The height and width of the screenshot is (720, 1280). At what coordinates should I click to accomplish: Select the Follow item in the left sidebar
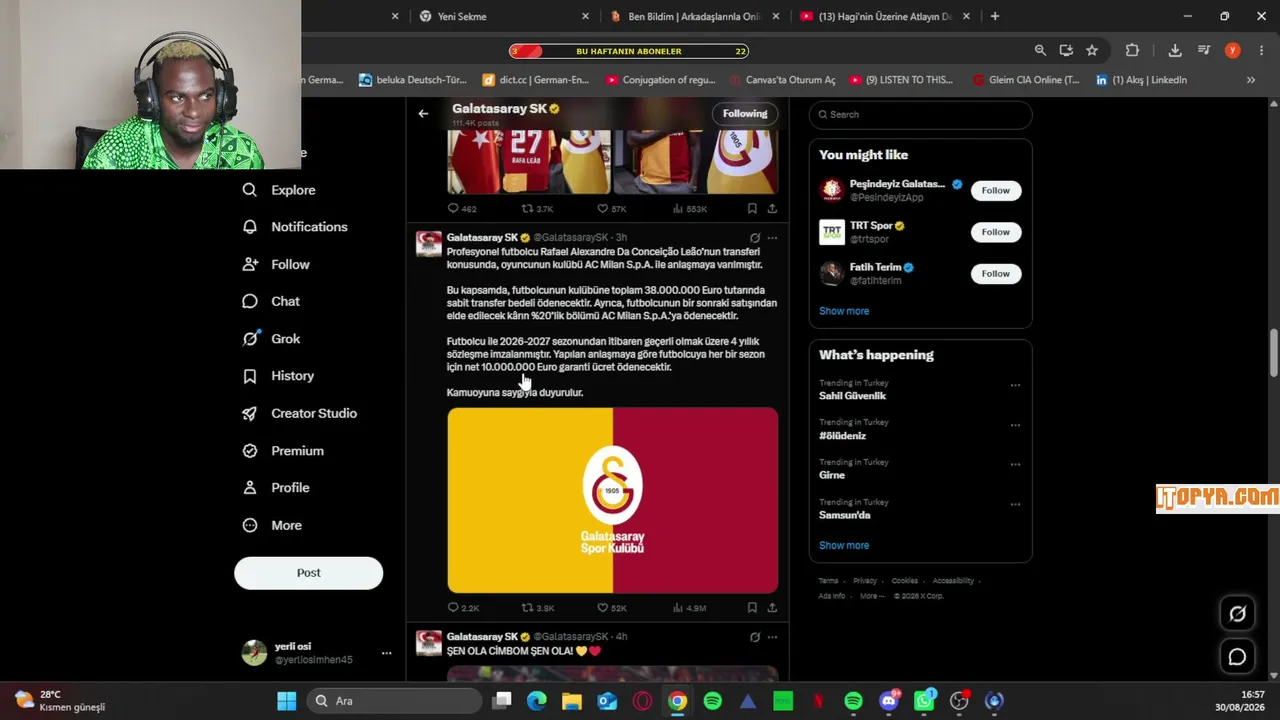(x=276, y=264)
